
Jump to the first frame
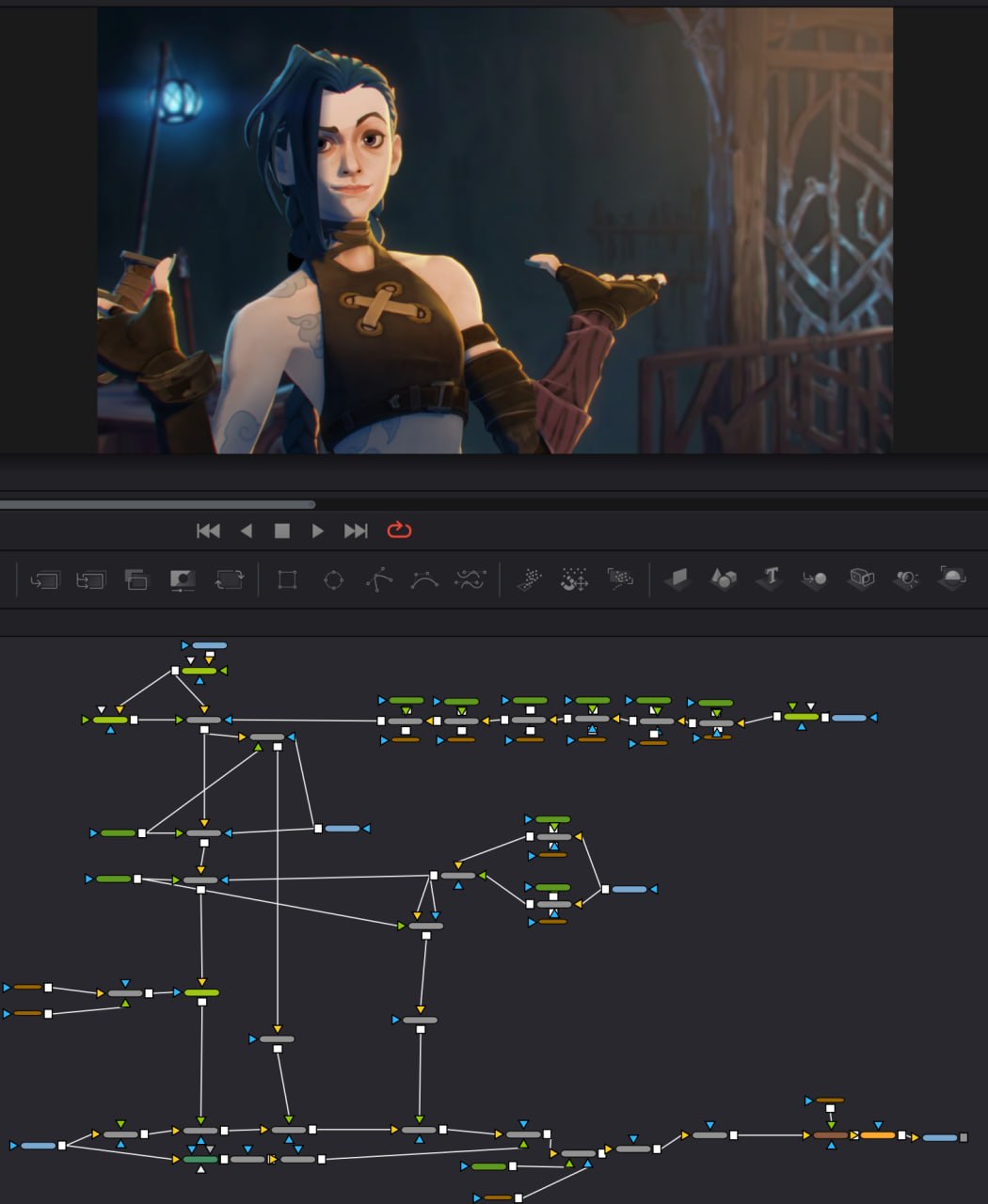pos(208,531)
